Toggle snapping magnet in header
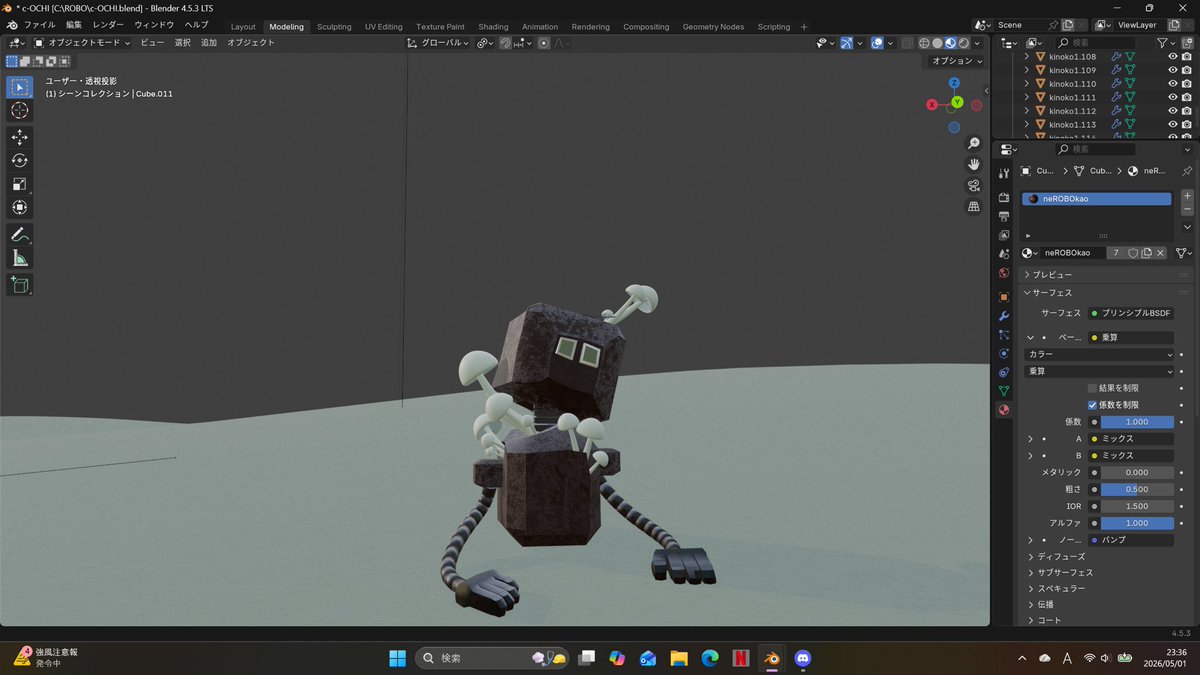This screenshot has height=675, width=1200. (506, 43)
